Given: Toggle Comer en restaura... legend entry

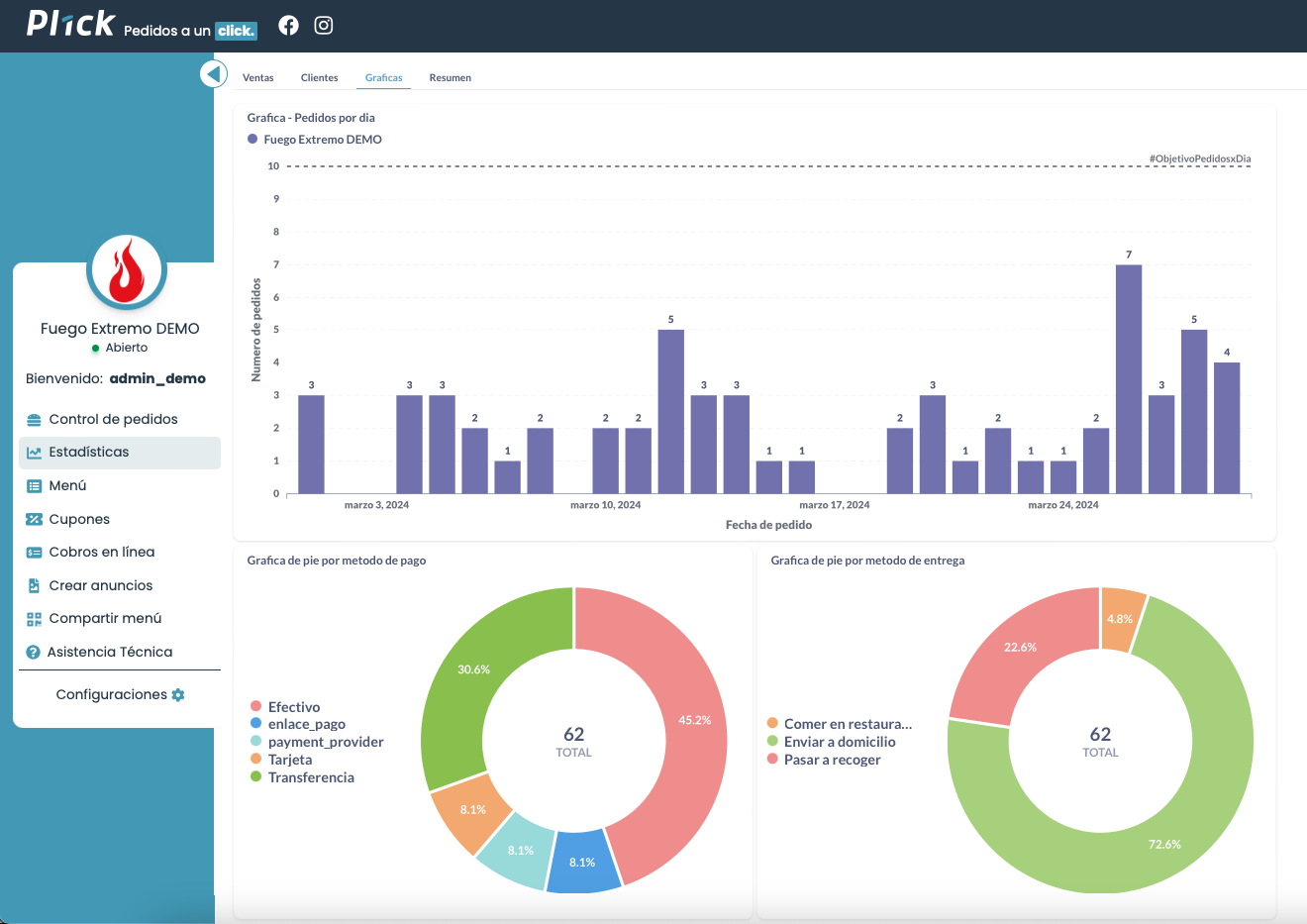Looking at the screenshot, I should 840,724.
